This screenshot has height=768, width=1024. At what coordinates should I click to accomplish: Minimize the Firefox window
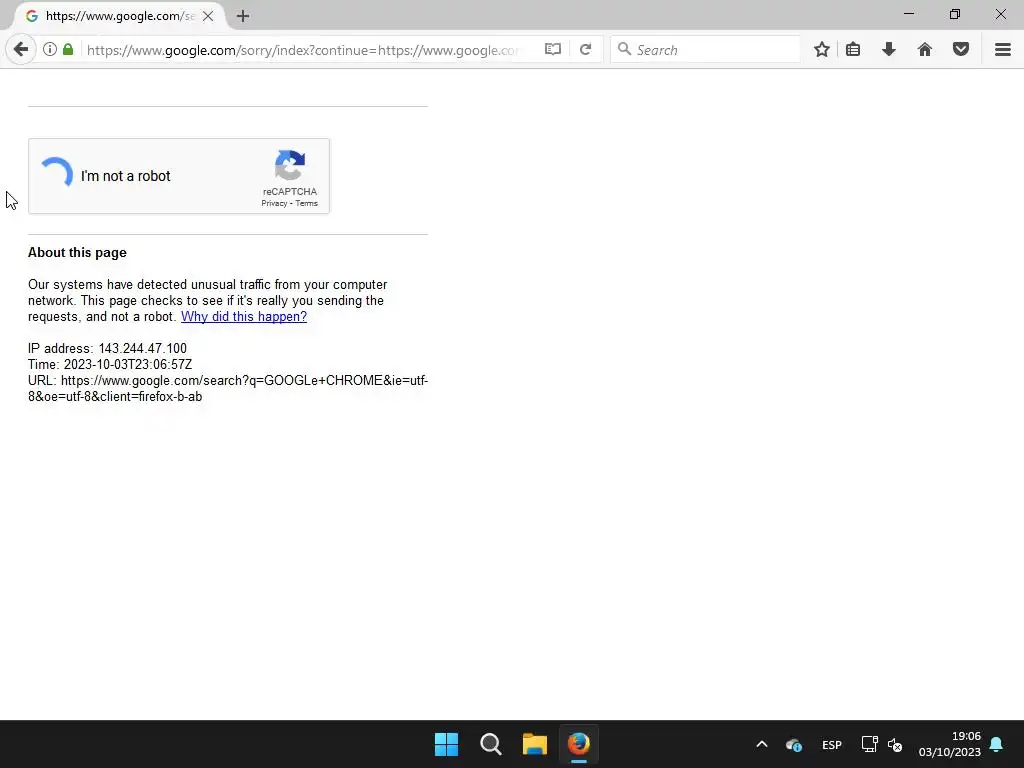click(x=909, y=14)
